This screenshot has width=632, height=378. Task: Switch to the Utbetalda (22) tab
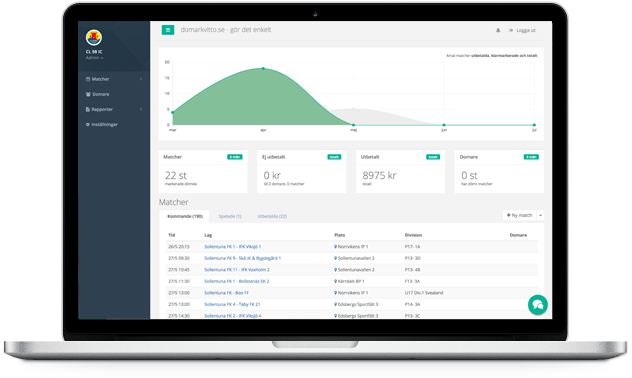(272, 216)
